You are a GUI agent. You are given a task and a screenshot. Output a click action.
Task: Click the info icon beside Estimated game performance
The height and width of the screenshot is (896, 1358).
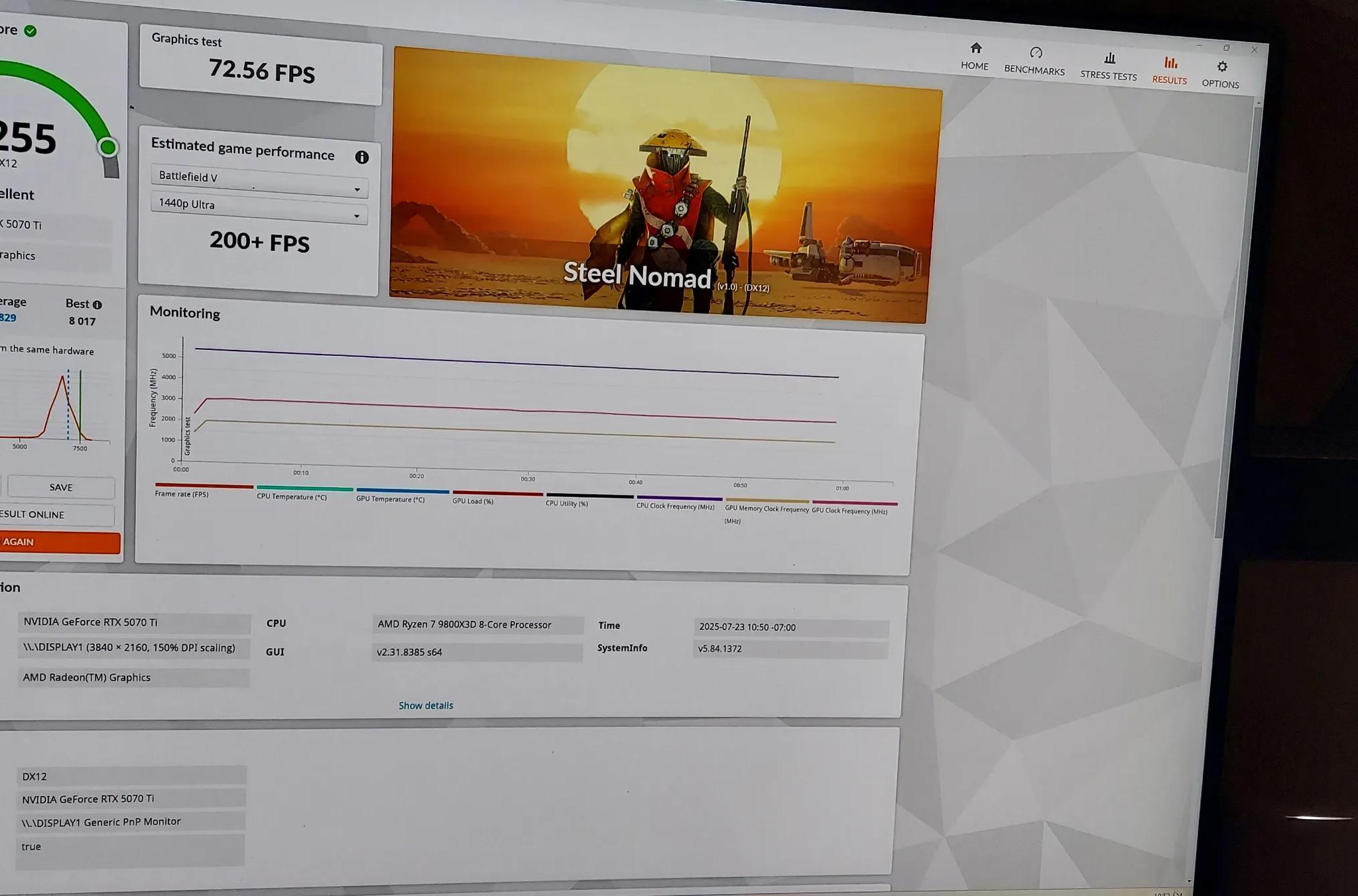coord(361,157)
